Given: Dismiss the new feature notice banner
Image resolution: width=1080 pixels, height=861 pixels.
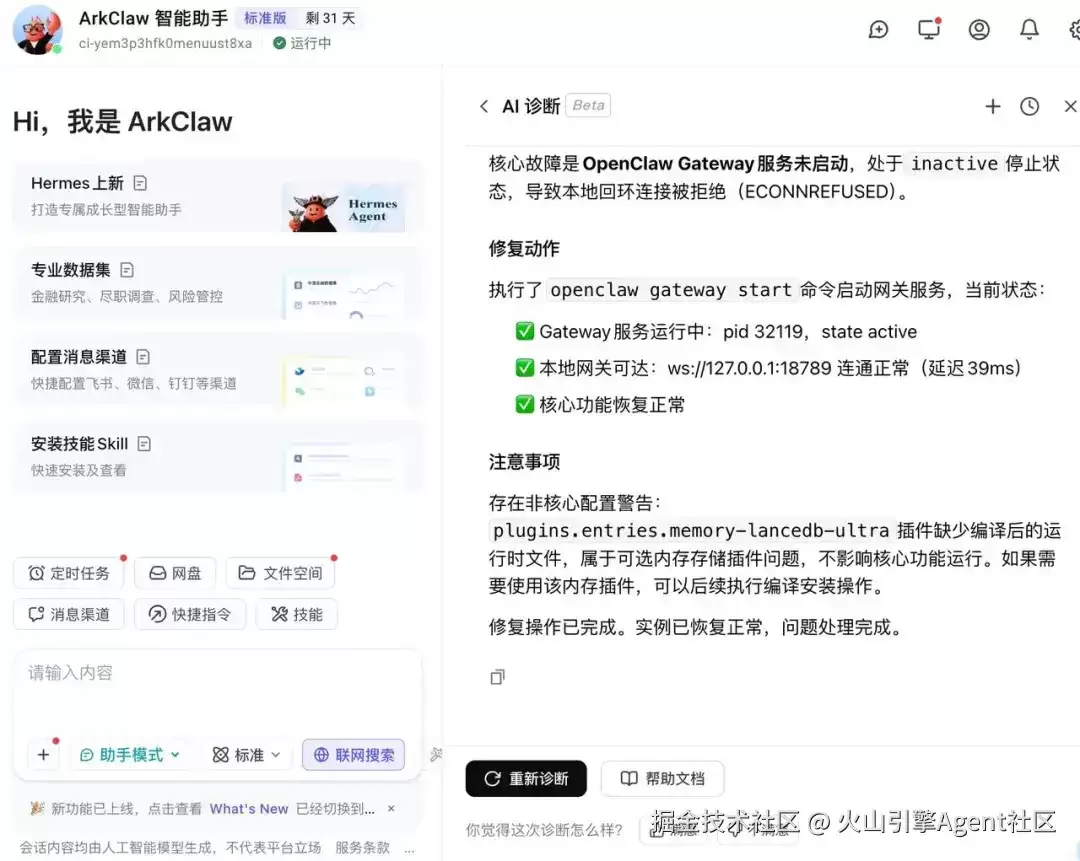Looking at the screenshot, I should click(391, 809).
